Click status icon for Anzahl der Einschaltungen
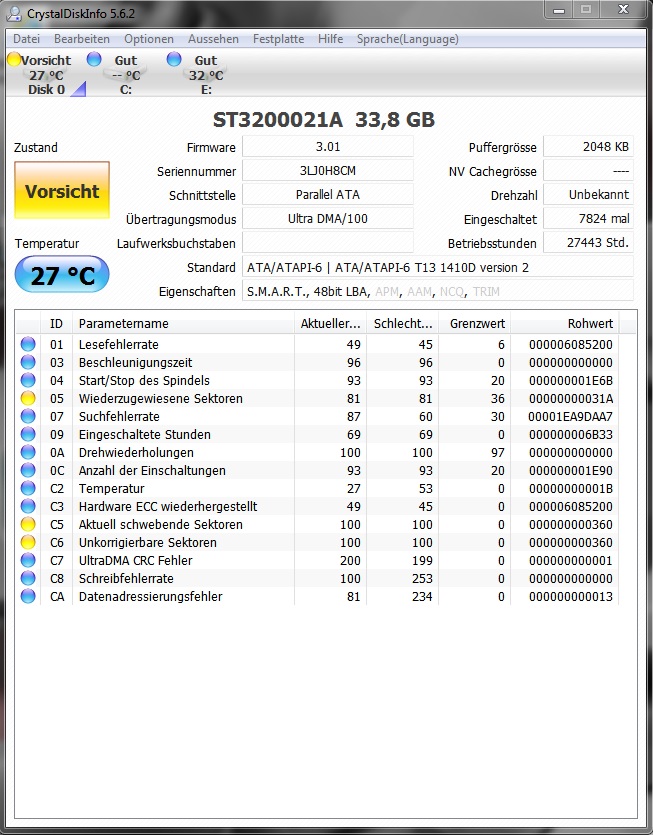Viewport: 653px width, 835px height. (x=28, y=470)
